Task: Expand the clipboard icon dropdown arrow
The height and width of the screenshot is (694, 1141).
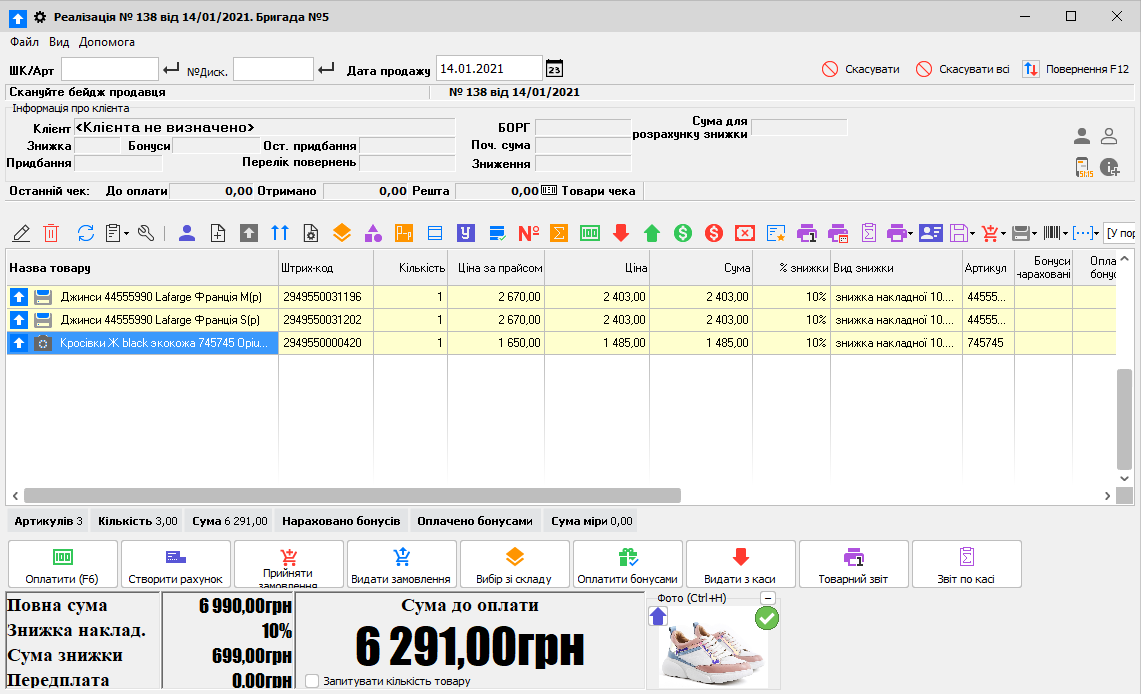Action: click(x=126, y=233)
